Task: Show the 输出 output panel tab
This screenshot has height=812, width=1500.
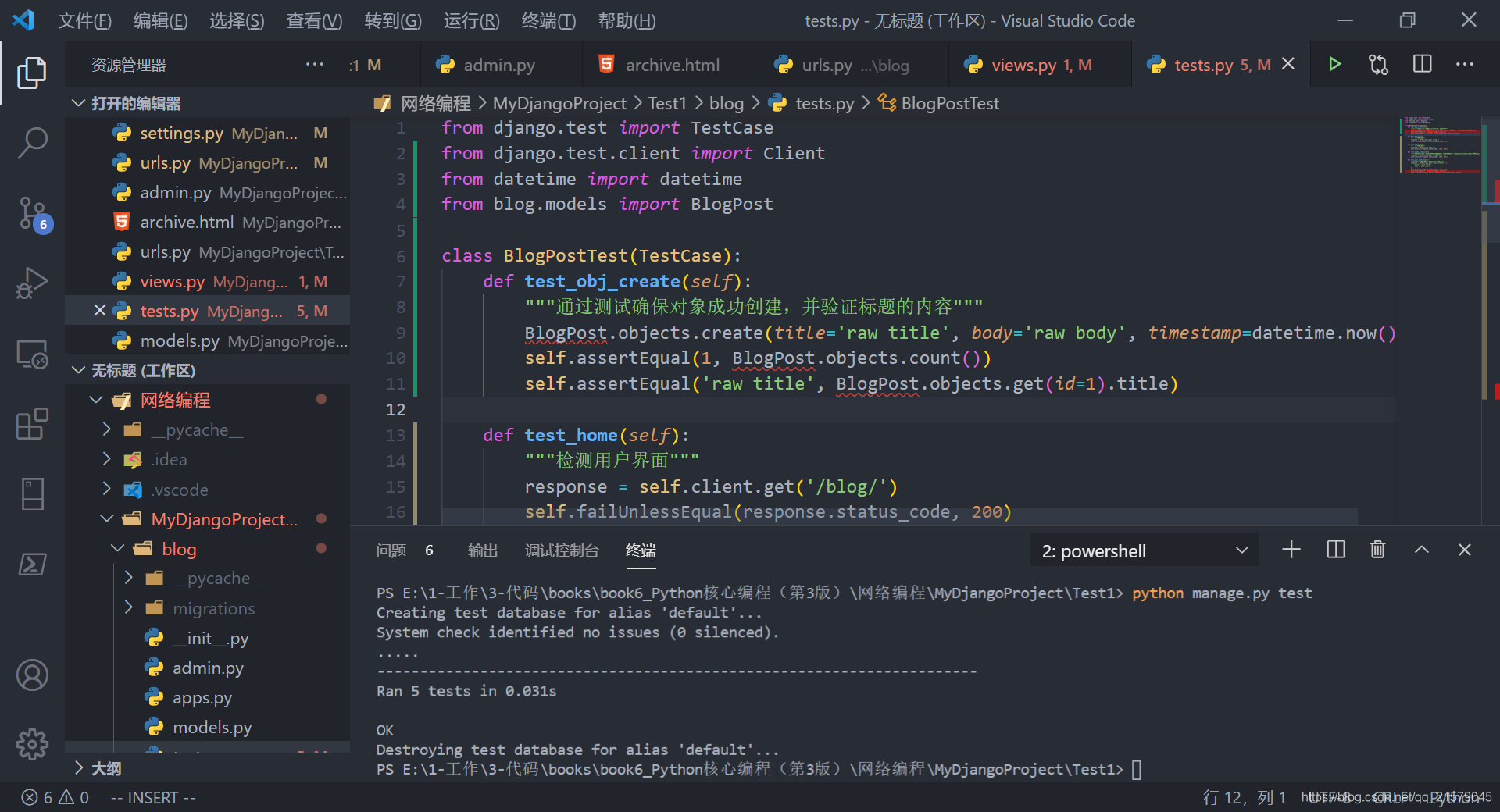Action: (x=482, y=550)
